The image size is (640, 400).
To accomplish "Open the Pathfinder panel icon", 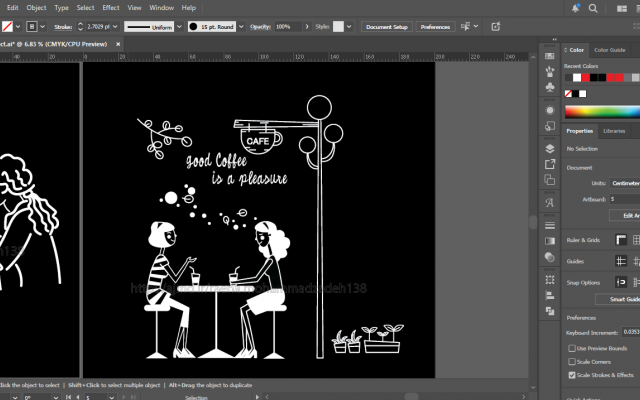I will click(550, 311).
